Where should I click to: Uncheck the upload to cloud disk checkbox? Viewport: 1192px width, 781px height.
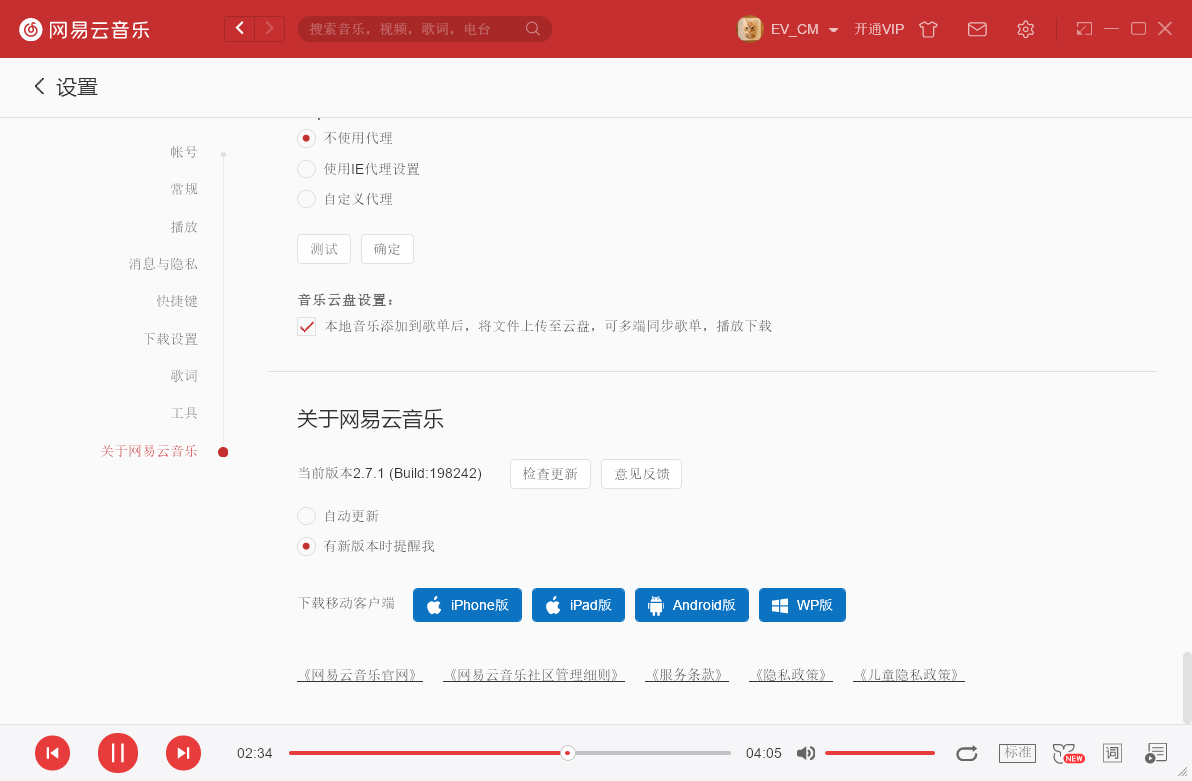click(306, 326)
